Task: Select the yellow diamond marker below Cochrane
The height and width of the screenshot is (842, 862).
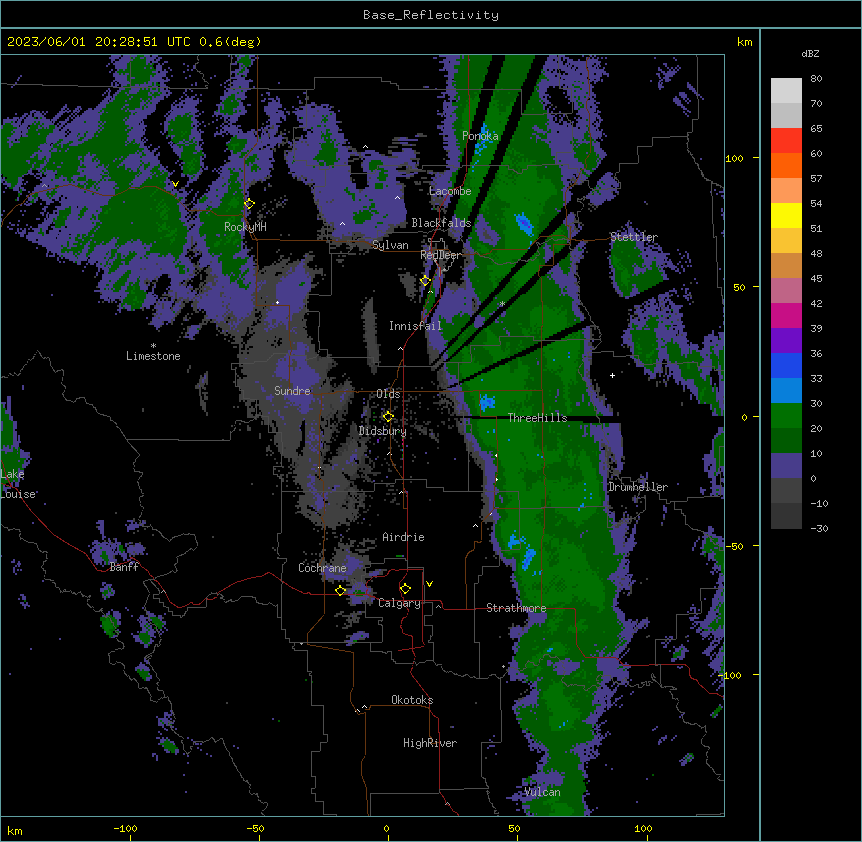Action: point(340,590)
